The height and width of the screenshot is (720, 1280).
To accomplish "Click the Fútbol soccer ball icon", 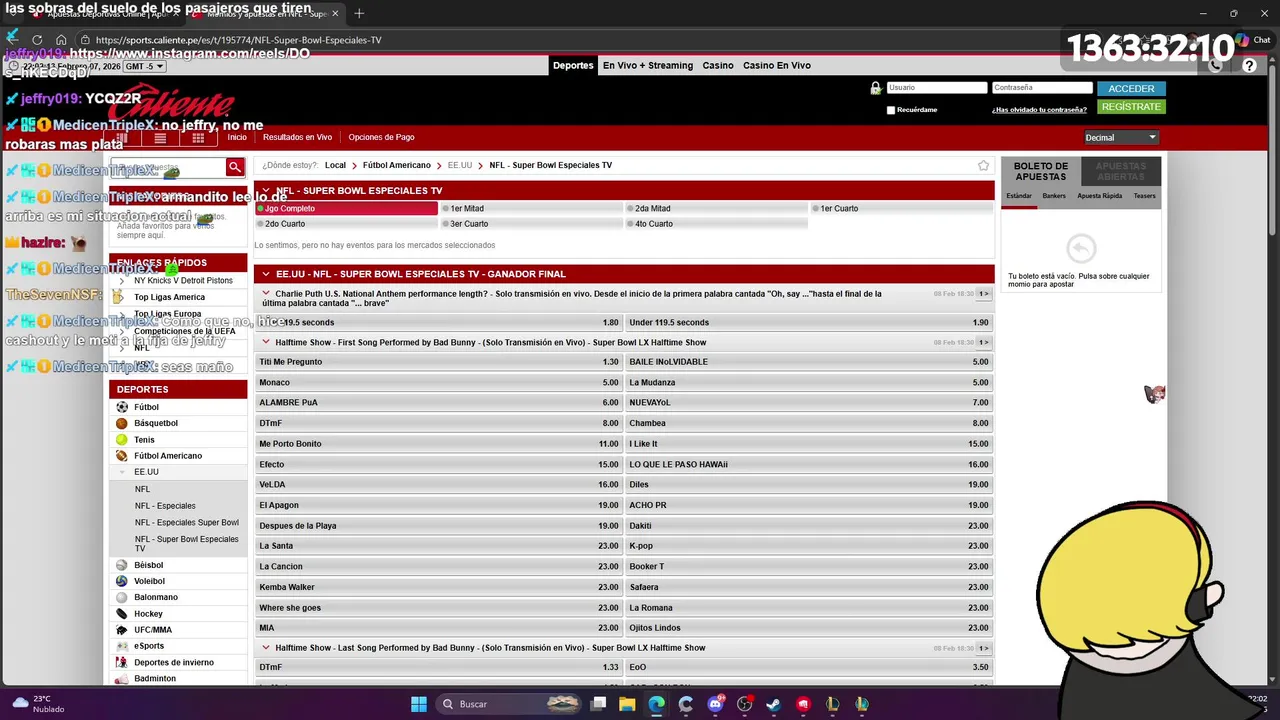I will click(x=122, y=407).
